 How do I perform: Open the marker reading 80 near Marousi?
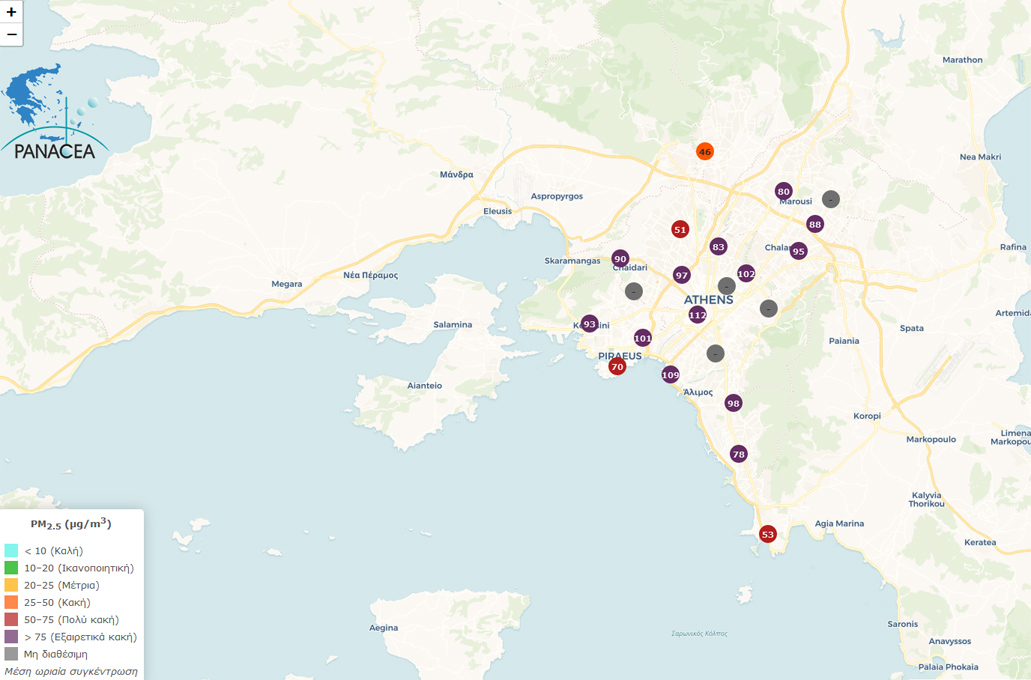783,191
